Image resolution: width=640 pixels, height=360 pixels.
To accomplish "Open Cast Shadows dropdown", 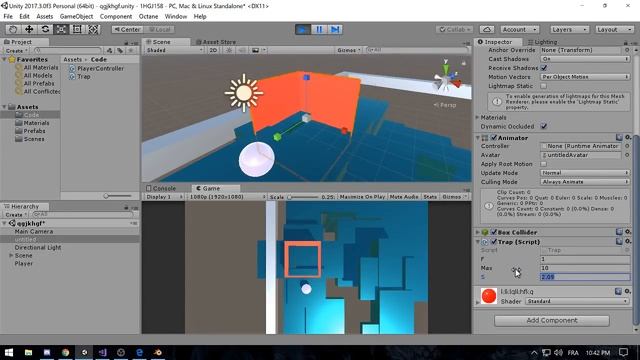I will pos(584,59).
